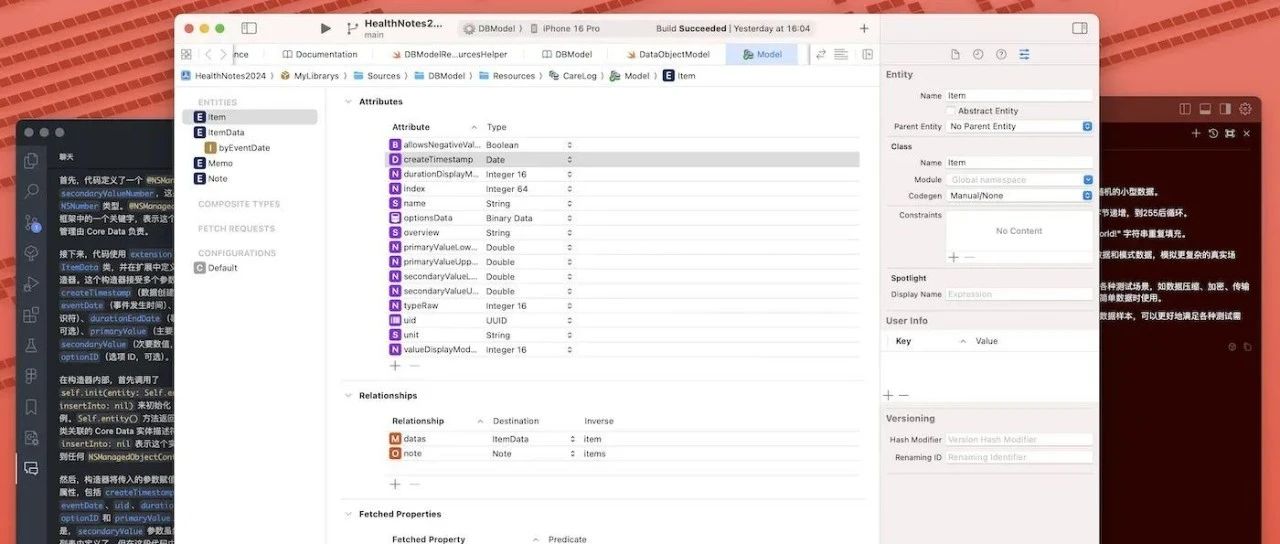Image resolution: width=1280 pixels, height=544 pixels.
Task: Toggle the Xcode inspector panel
Action: coord(1080,29)
